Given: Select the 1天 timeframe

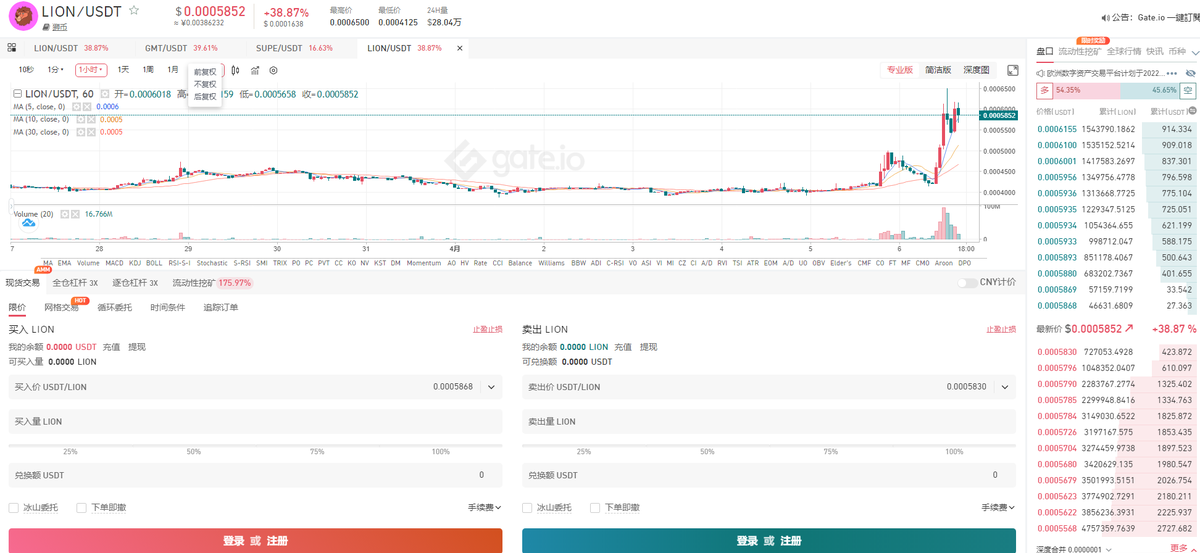Looking at the screenshot, I should 123,70.
